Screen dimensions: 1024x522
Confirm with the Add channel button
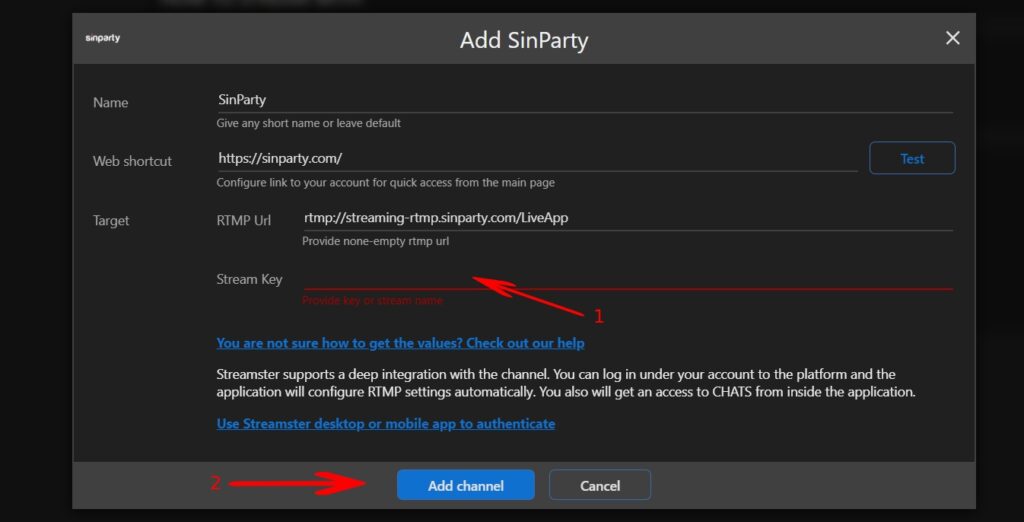(466, 485)
